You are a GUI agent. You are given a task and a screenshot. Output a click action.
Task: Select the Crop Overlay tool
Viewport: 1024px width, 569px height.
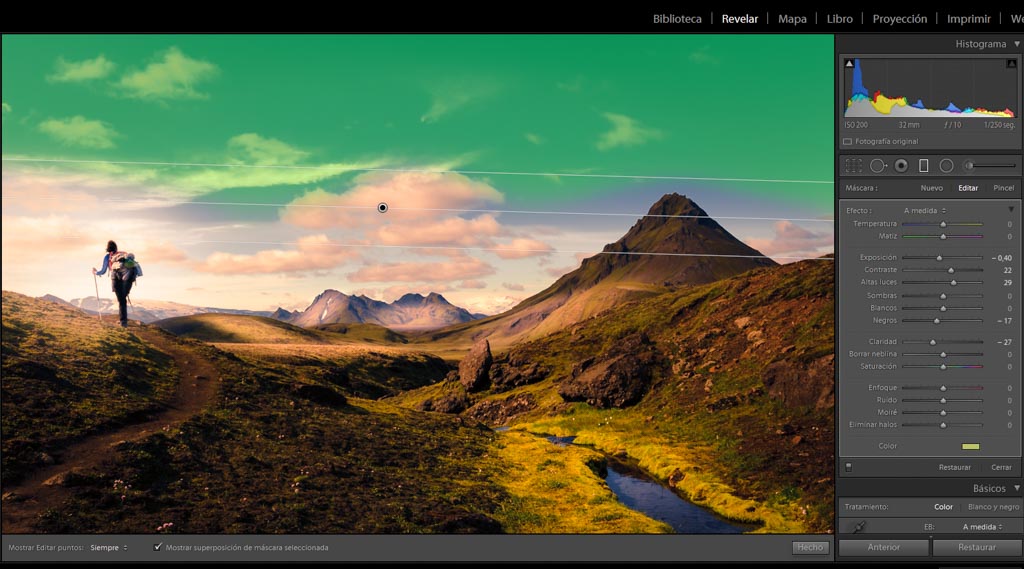coord(853,166)
